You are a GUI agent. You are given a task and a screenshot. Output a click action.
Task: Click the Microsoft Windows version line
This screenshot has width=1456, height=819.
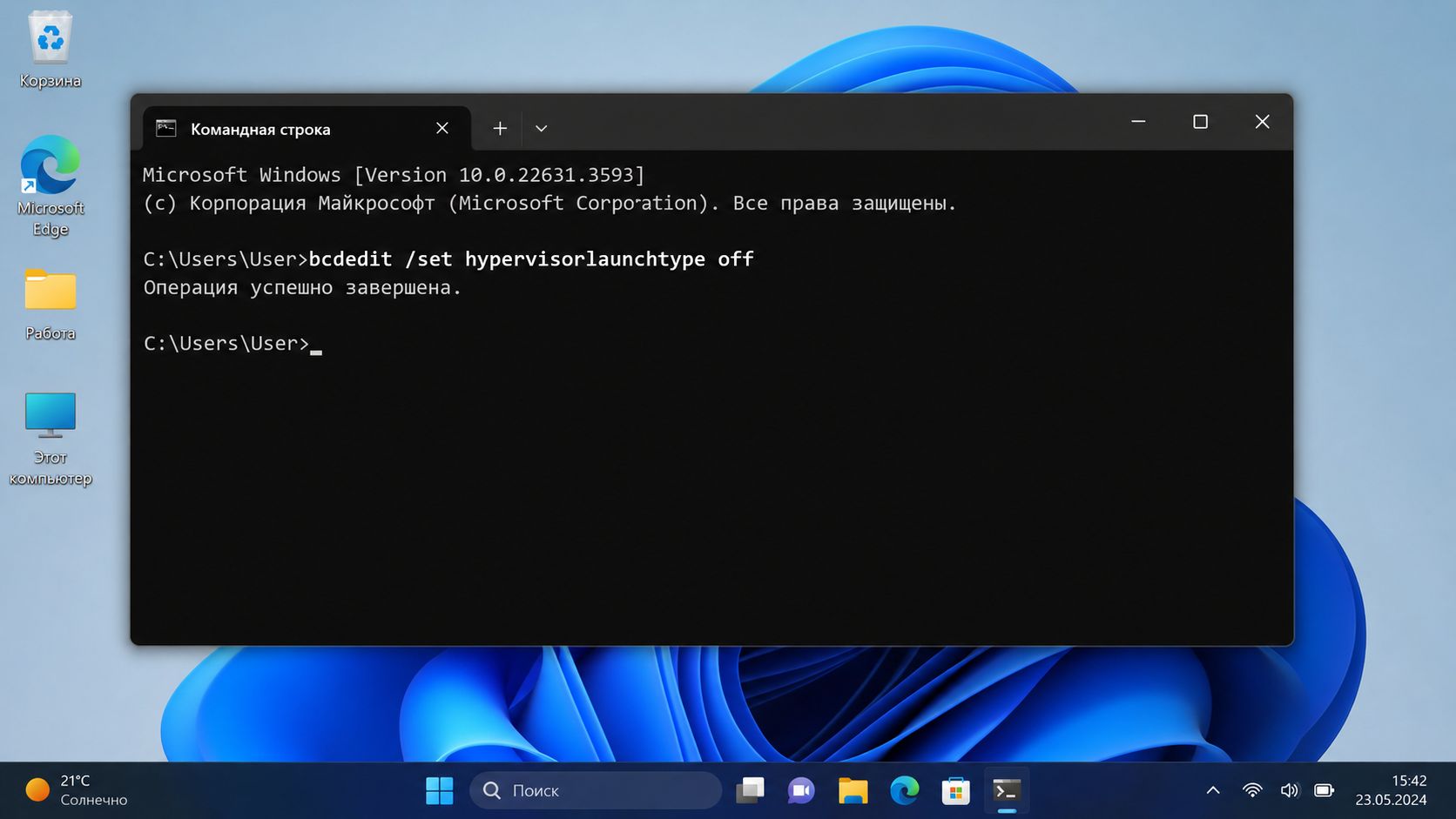point(394,175)
